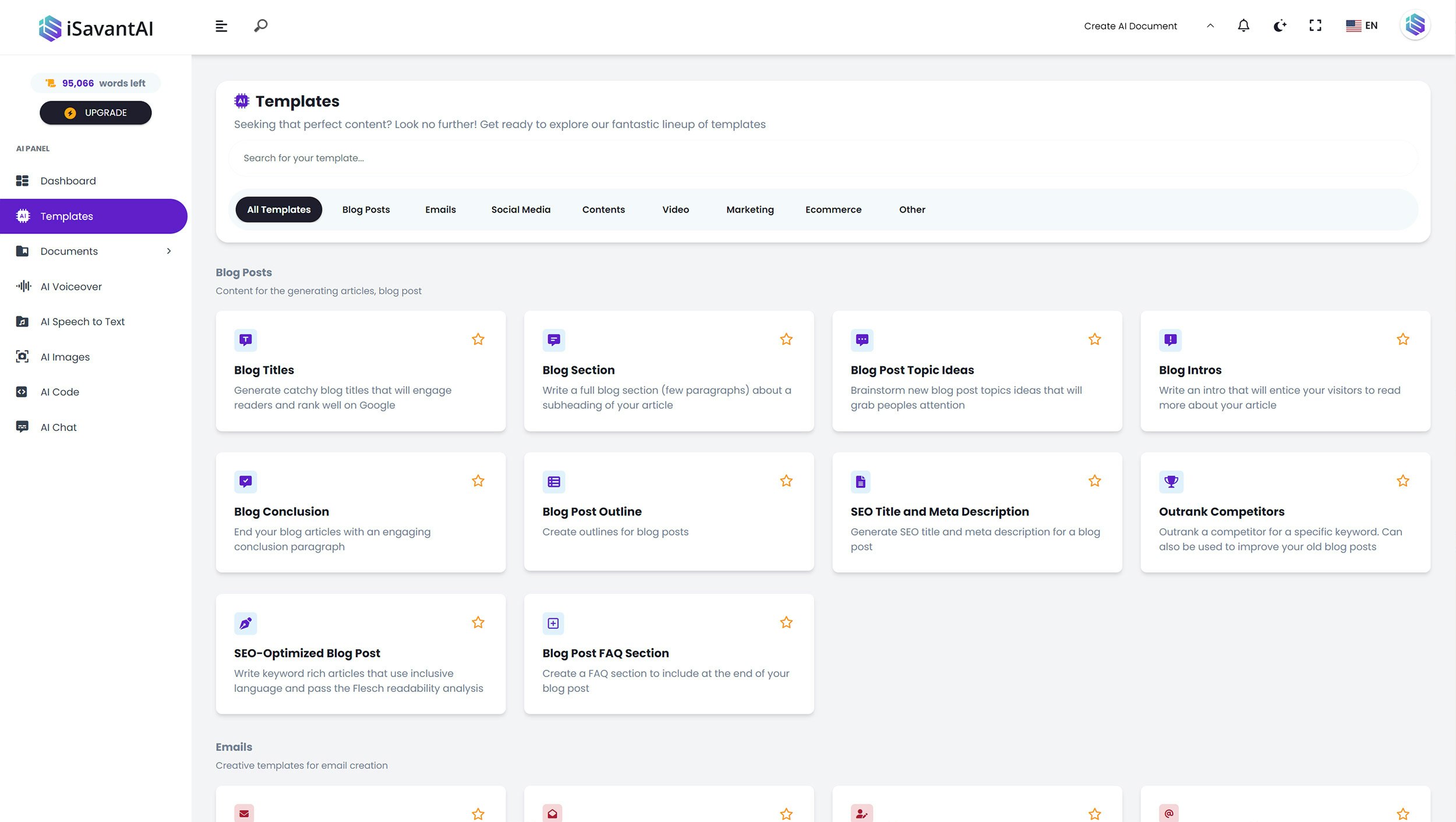Click the Outrank Competitors trophy icon
This screenshot has height=822, width=1456.
click(1171, 481)
